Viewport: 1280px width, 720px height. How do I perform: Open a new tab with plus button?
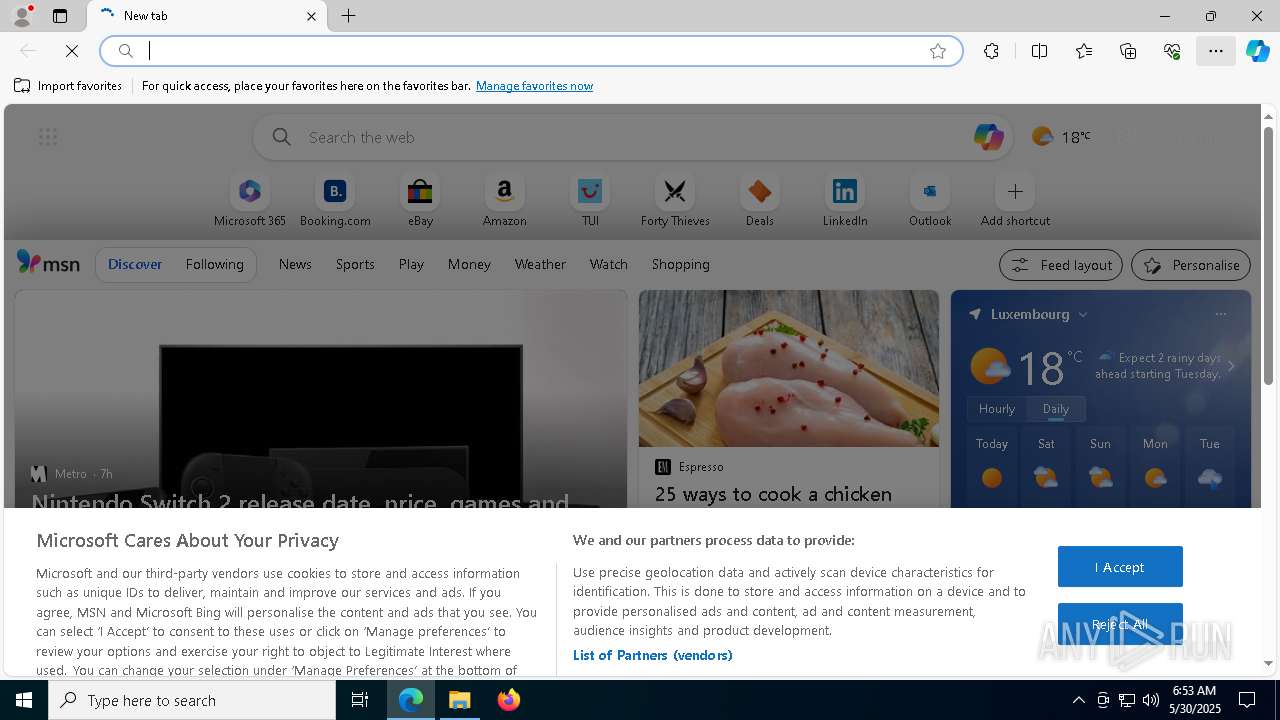coord(349,16)
